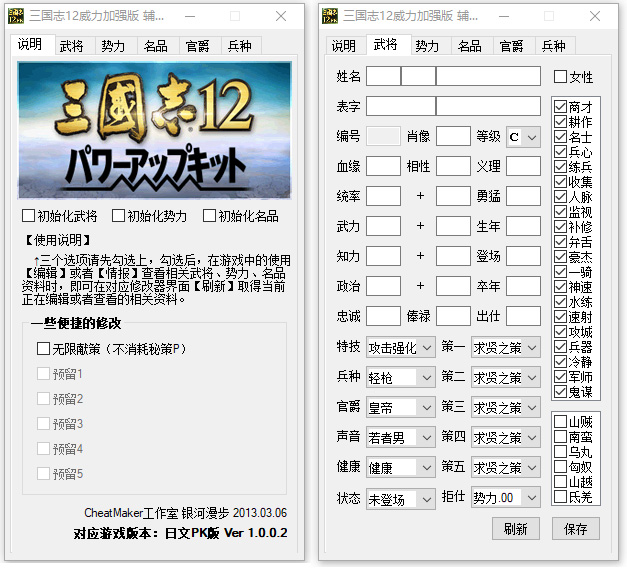Image resolution: width=627 pixels, height=568 pixels.
Task: Open the 名品 tab in left window
Action: click(x=158, y=46)
